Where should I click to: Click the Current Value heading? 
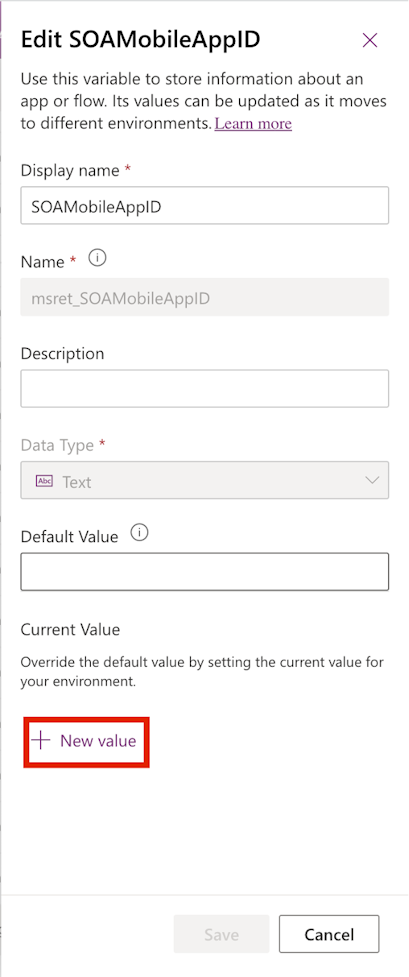tap(70, 629)
